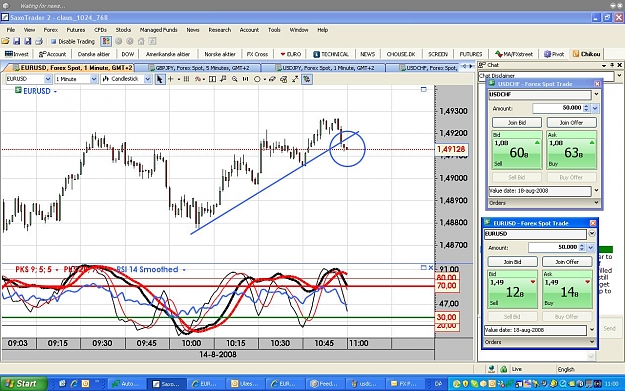
Task: Click the compress bars icon in chart toolbar
Action: click(x=246, y=79)
